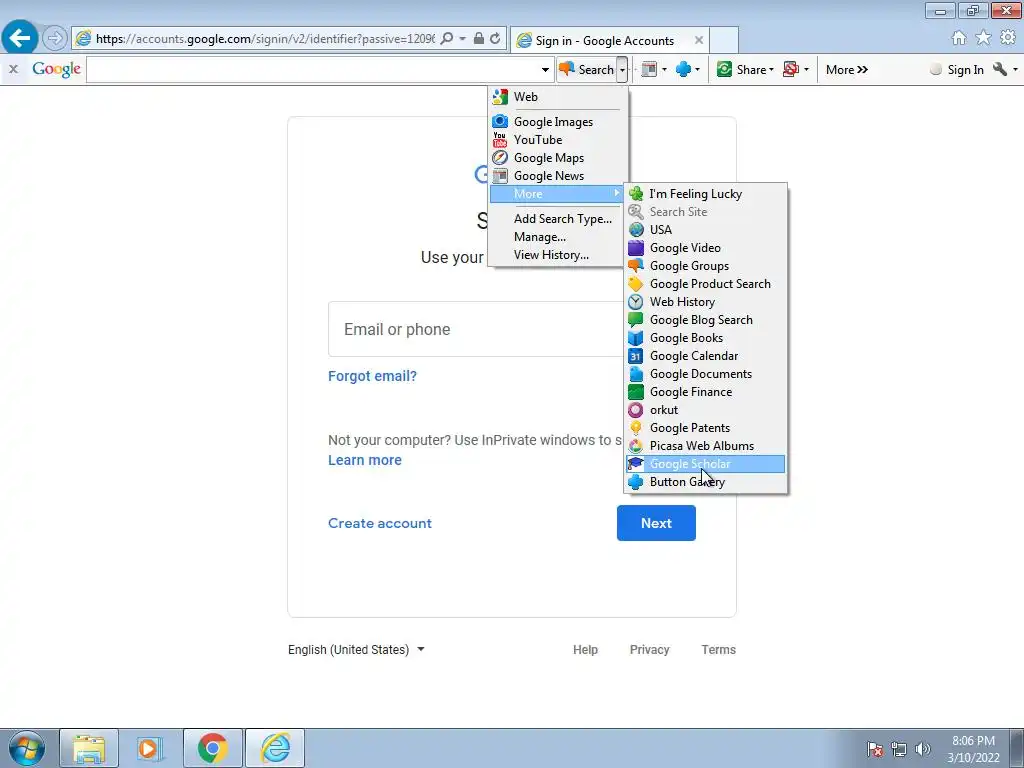Open the toolbar wrench options icon
The width and height of the screenshot is (1024, 768).
tap(1000, 69)
